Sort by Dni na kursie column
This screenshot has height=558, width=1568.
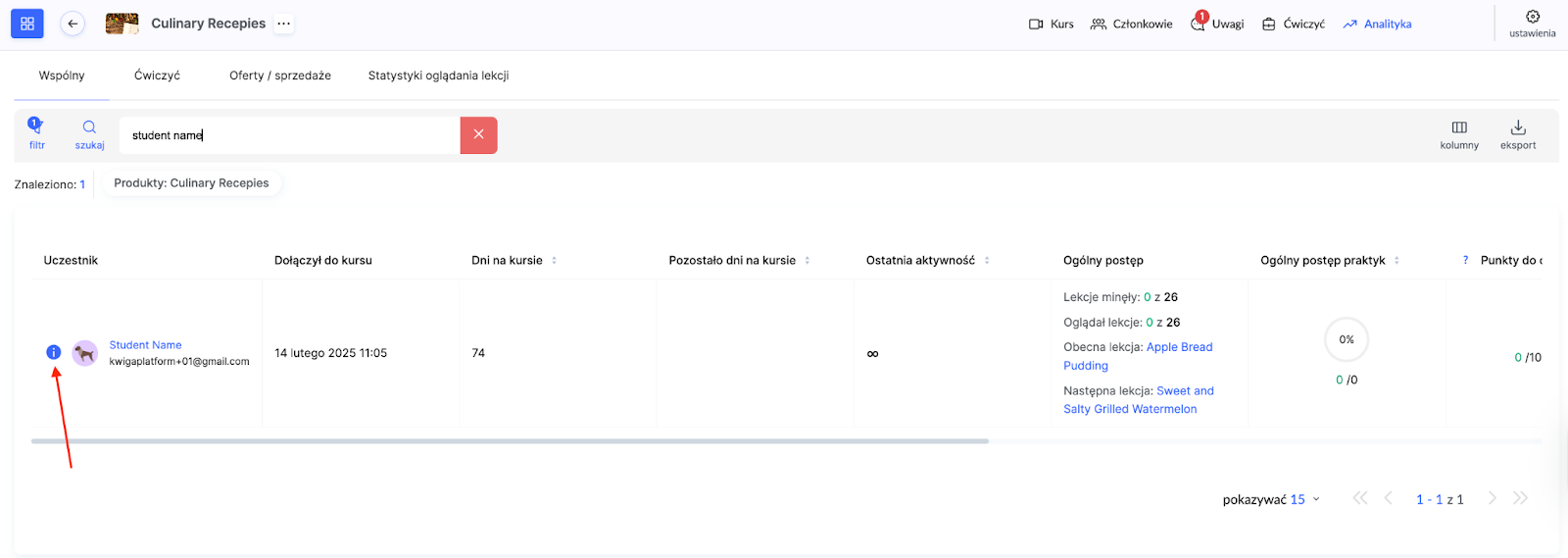pos(554,261)
